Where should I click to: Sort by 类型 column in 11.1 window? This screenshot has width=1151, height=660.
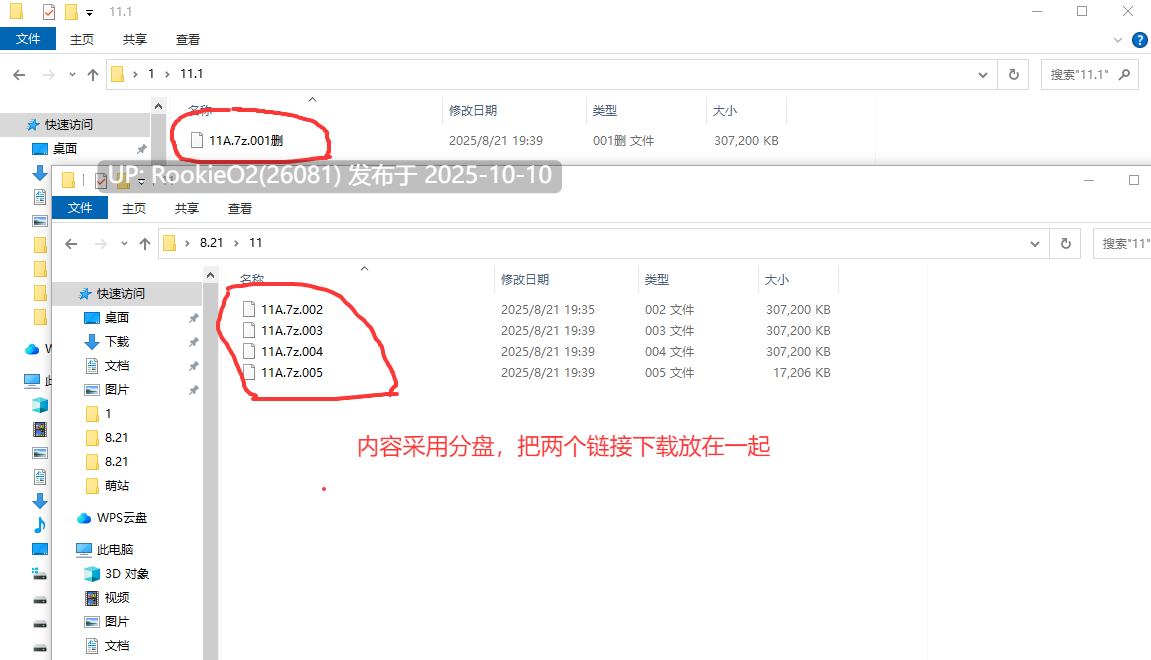click(605, 110)
